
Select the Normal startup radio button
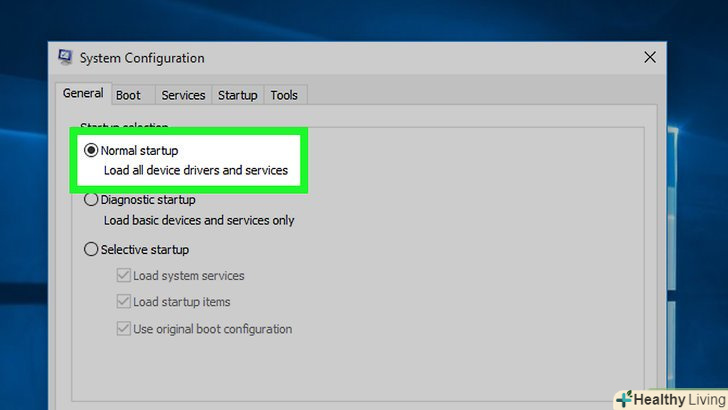(x=92, y=150)
